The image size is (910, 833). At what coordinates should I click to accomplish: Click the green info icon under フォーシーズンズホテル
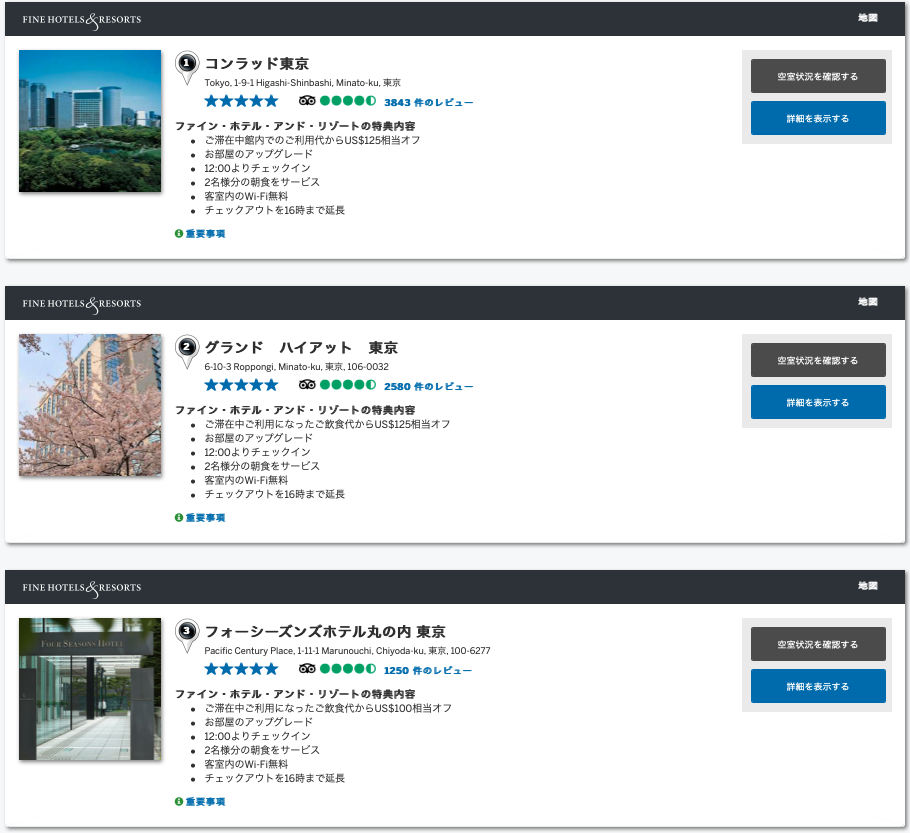[x=179, y=801]
